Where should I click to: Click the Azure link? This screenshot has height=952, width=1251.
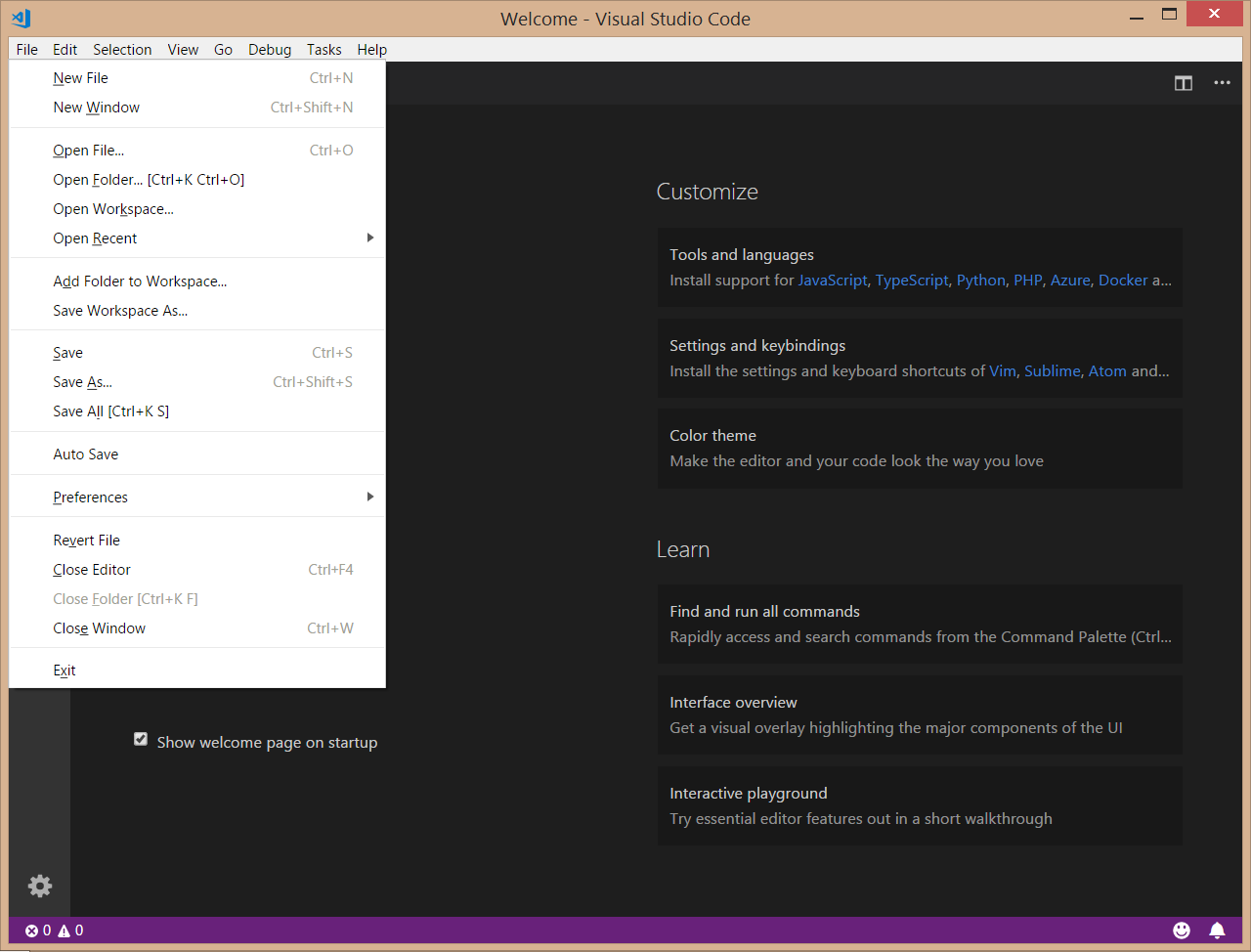1070,281
